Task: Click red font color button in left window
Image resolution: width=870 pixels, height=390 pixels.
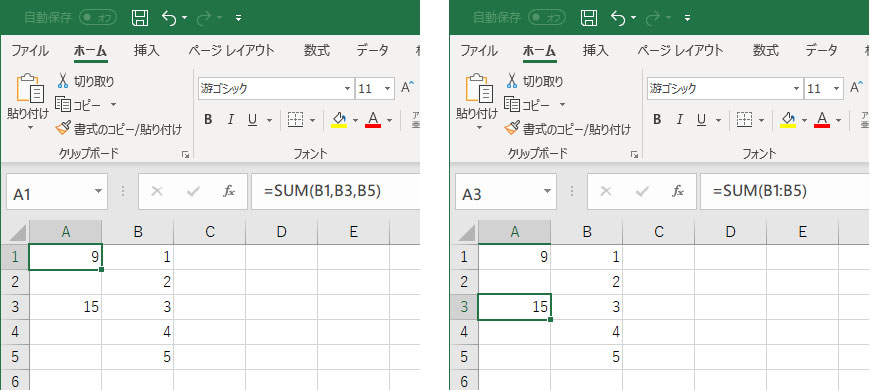Action: click(373, 119)
